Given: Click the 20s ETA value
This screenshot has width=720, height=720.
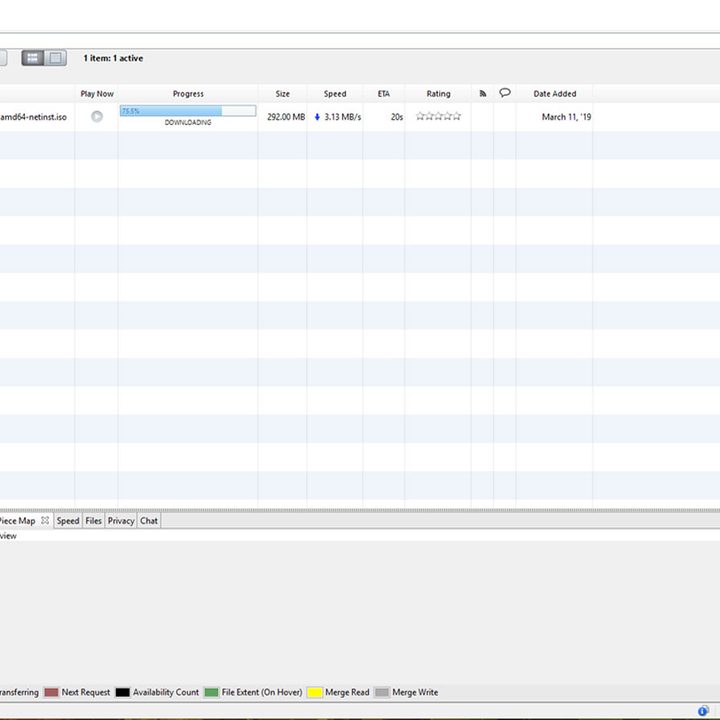Looking at the screenshot, I should [397, 117].
